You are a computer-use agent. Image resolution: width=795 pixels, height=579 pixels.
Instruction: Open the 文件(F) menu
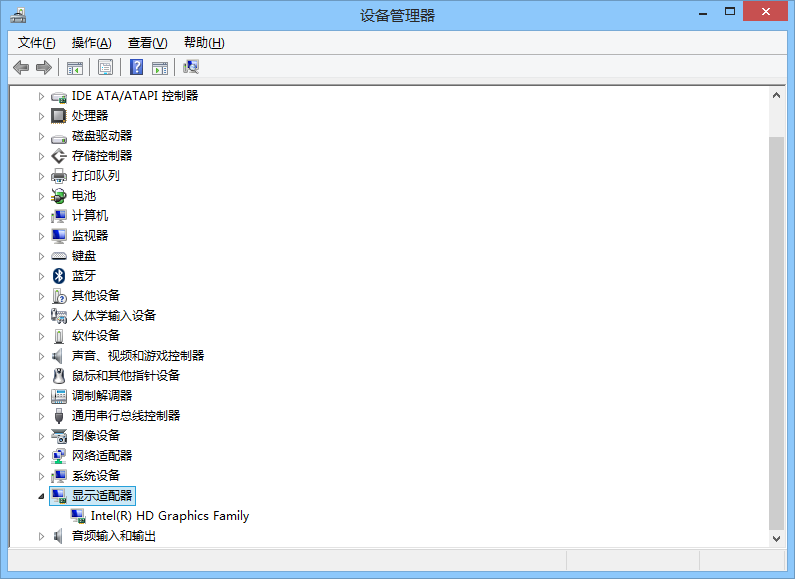click(x=37, y=43)
